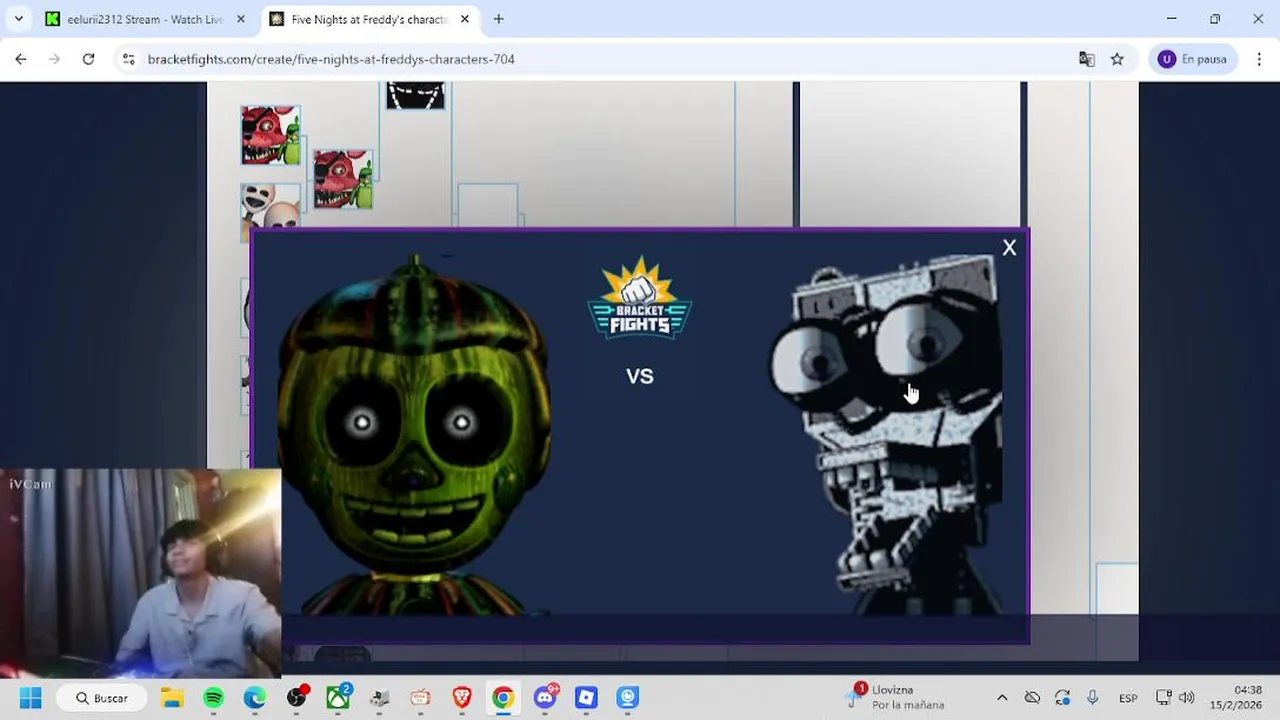Open the Xbox app on the taskbar
Viewport: 1280px width, 720px height.
coord(338,698)
